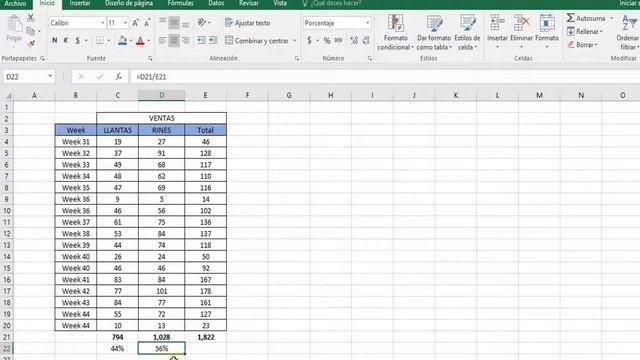The height and width of the screenshot is (360, 640).
Task: Click the Cut scissors icon
Action: click(31, 18)
